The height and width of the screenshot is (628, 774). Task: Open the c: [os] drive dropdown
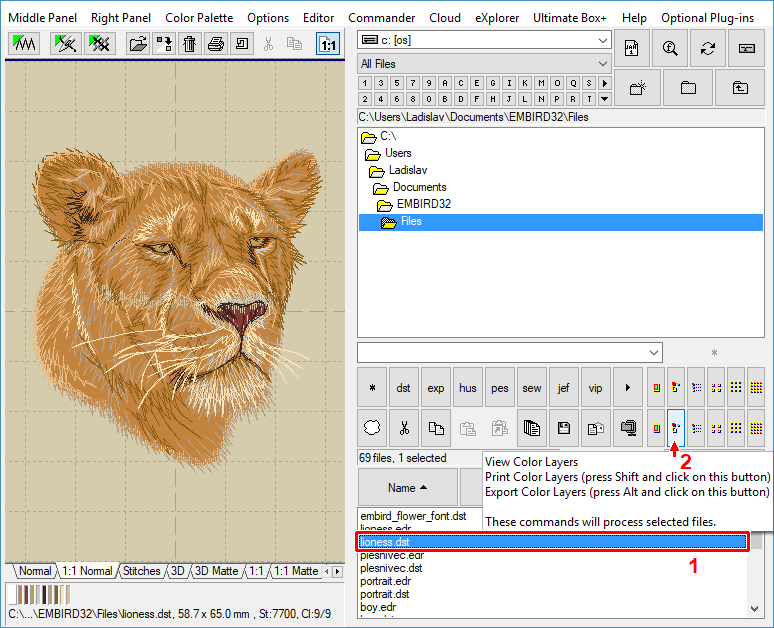(x=602, y=40)
